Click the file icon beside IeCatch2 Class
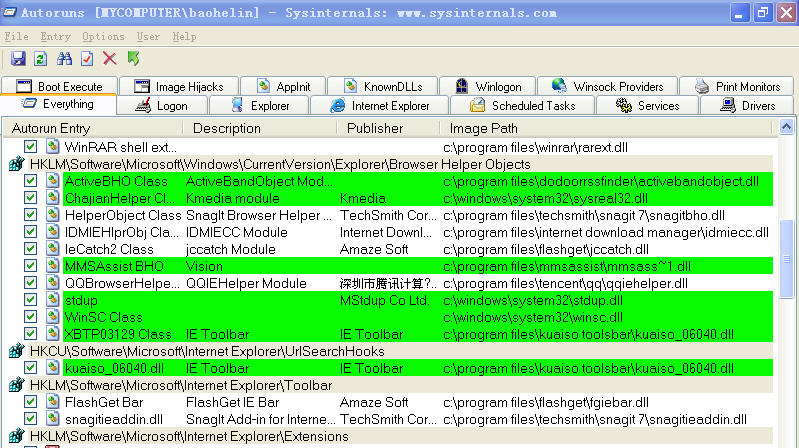The width and height of the screenshot is (799, 448). pos(52,249)
